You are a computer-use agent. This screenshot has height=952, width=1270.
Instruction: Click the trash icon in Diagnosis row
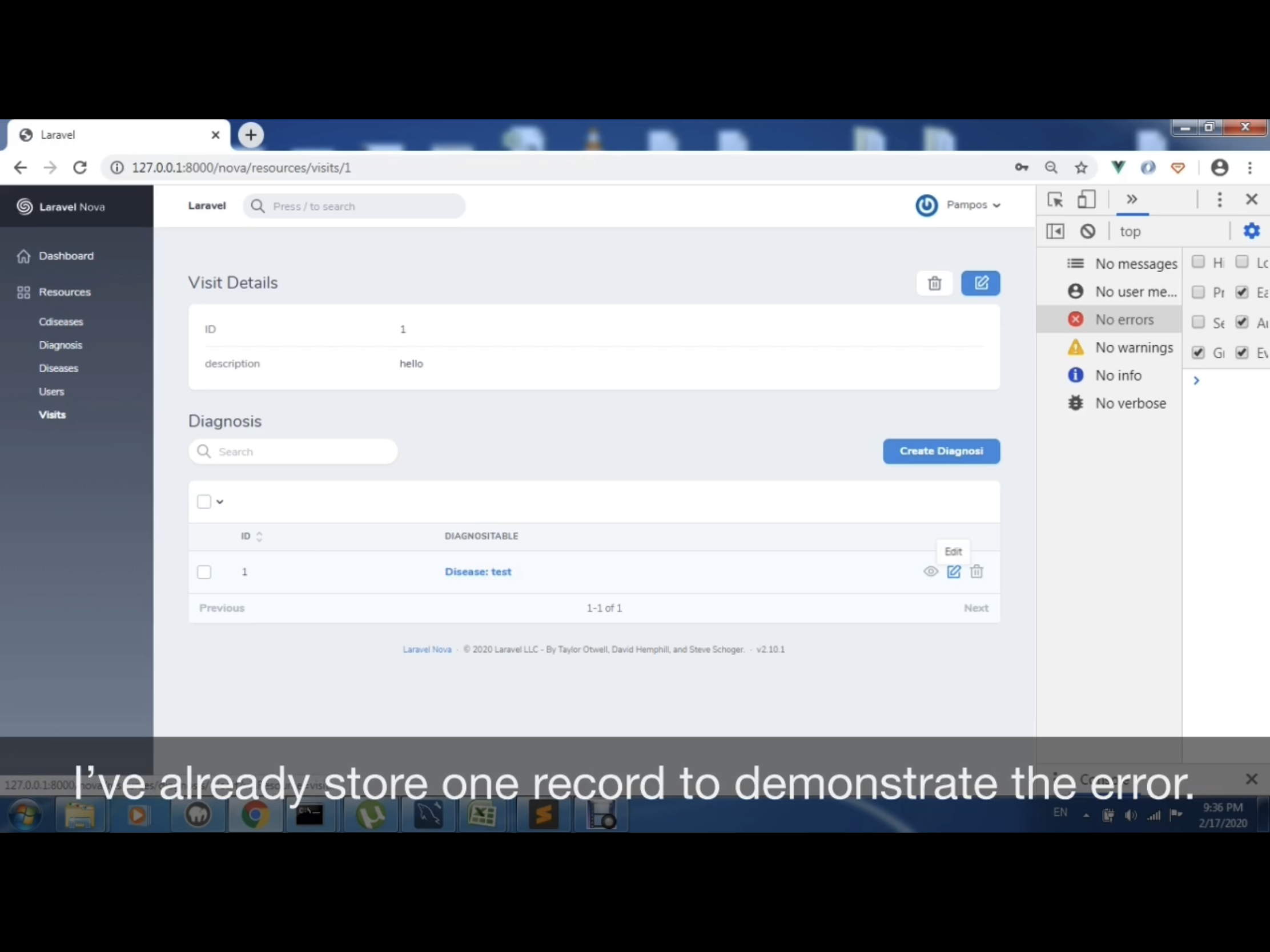coord(976,571)
